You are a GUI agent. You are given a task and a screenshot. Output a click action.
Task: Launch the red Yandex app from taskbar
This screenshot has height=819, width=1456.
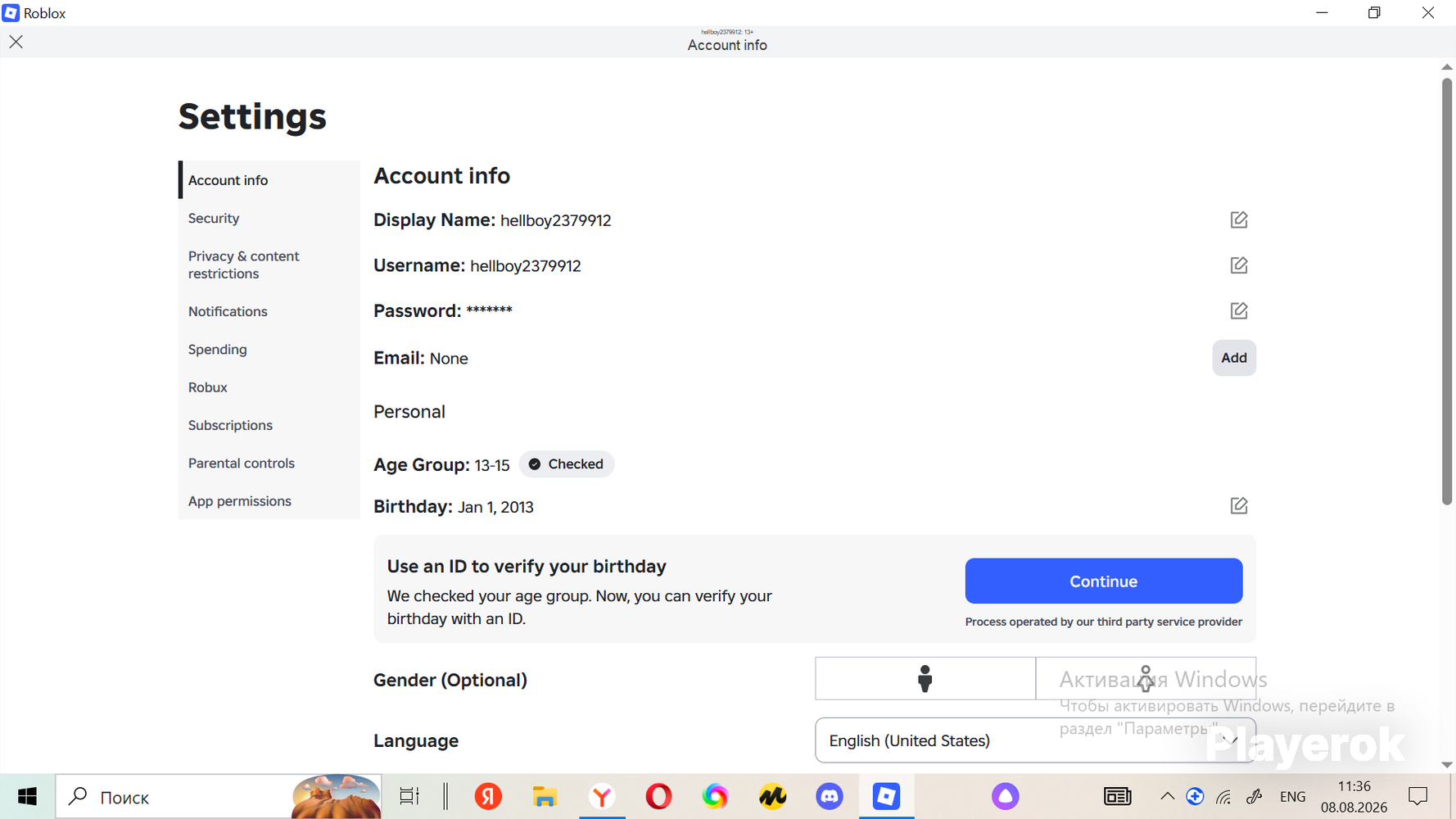pyautogui.click(x=488, y=796)
